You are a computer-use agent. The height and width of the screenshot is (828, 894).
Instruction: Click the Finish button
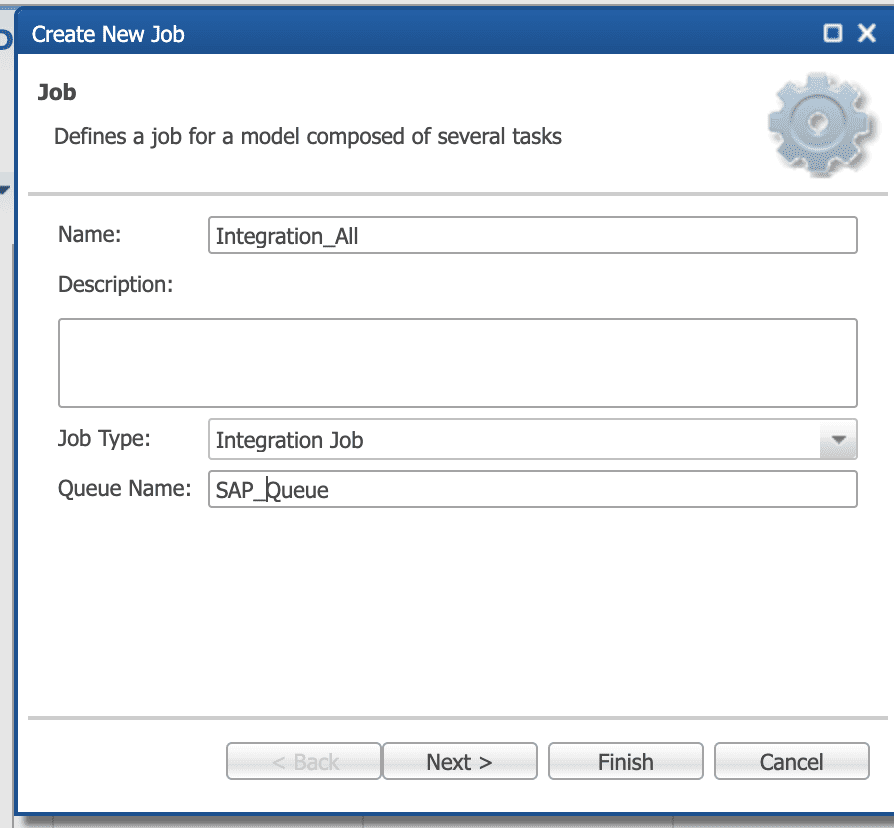(625, 761)
